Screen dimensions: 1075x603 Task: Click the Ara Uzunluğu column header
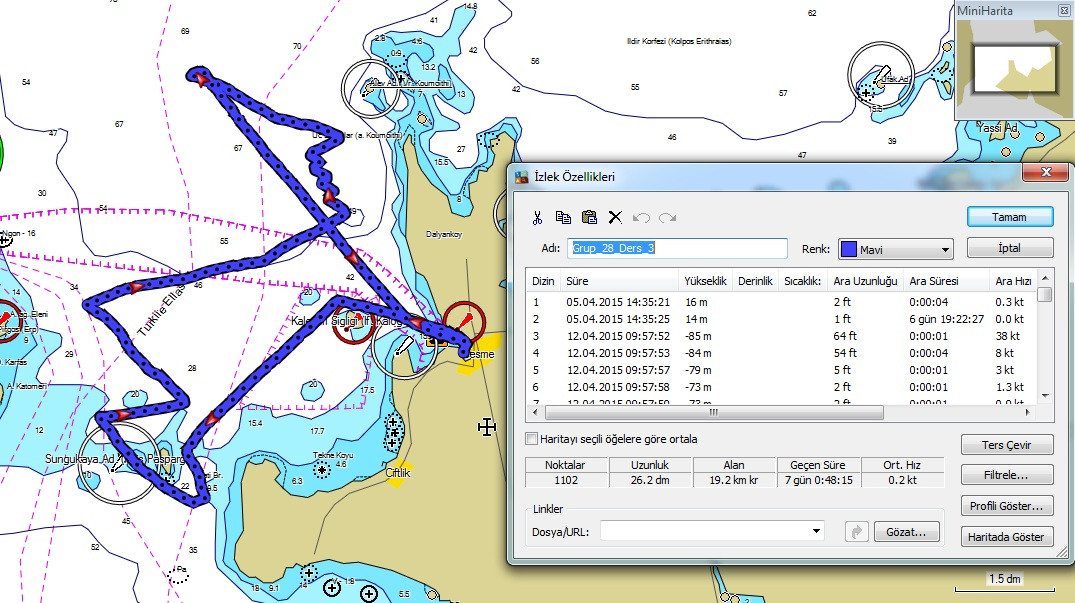865,281
